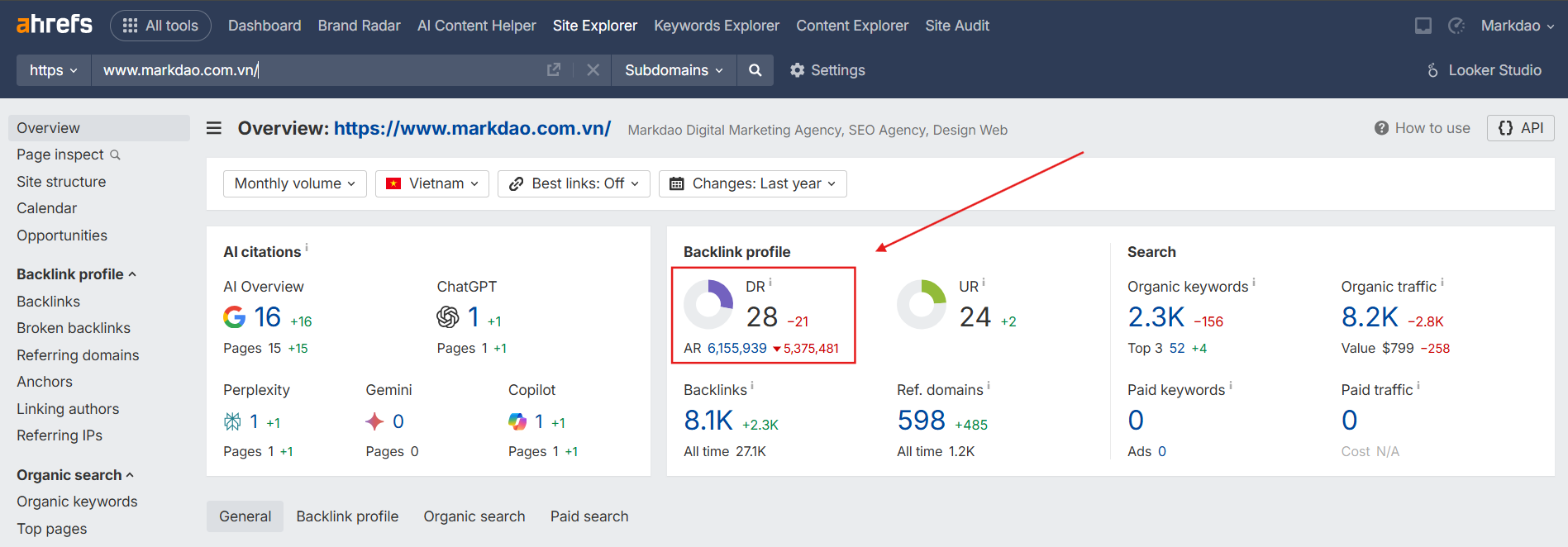Viewport: 1568px width, 547px height.
Task: Click info icon next to Organic traffic
Action: pyautogui.click(x=1442, y=282)
